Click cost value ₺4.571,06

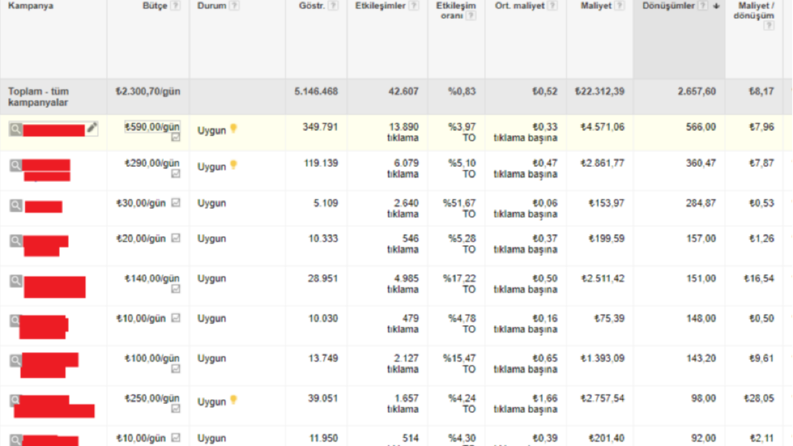coord(602,127)
